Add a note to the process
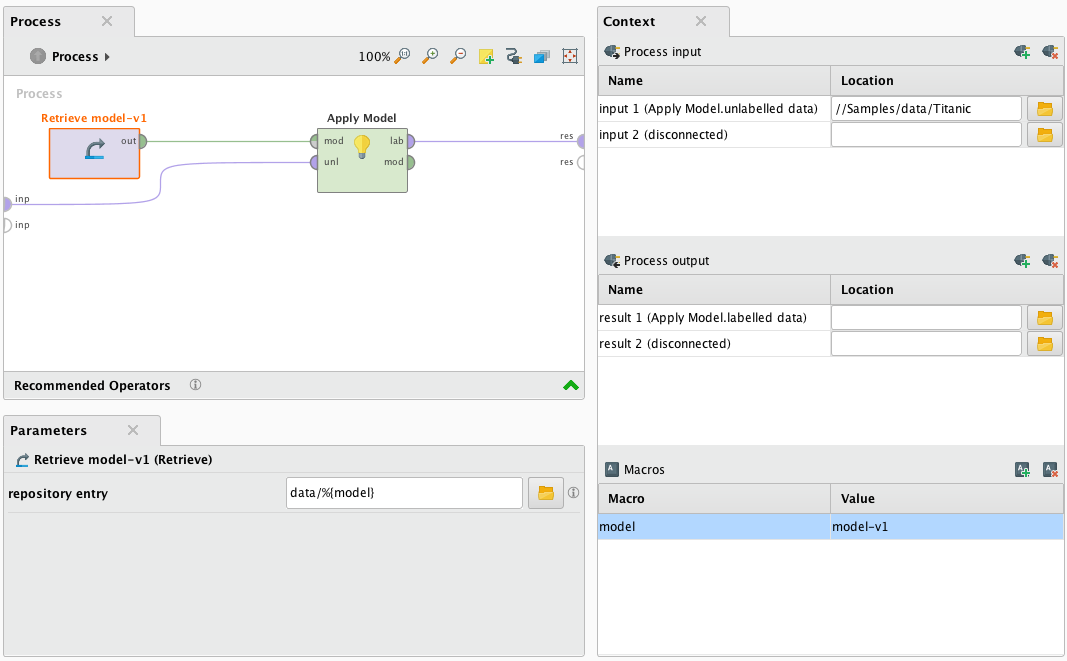Viewport: 1067px width, 661px height. click(x=486, y=57)
